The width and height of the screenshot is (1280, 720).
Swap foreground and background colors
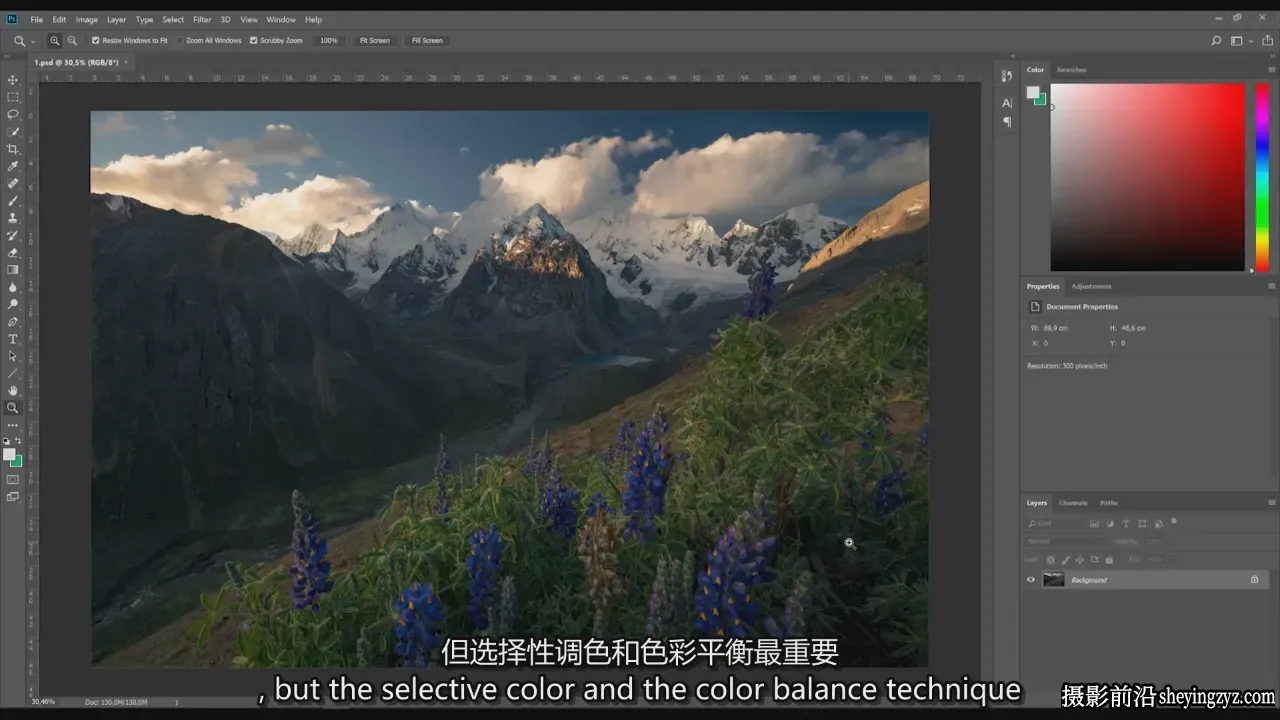click(19, 441)
